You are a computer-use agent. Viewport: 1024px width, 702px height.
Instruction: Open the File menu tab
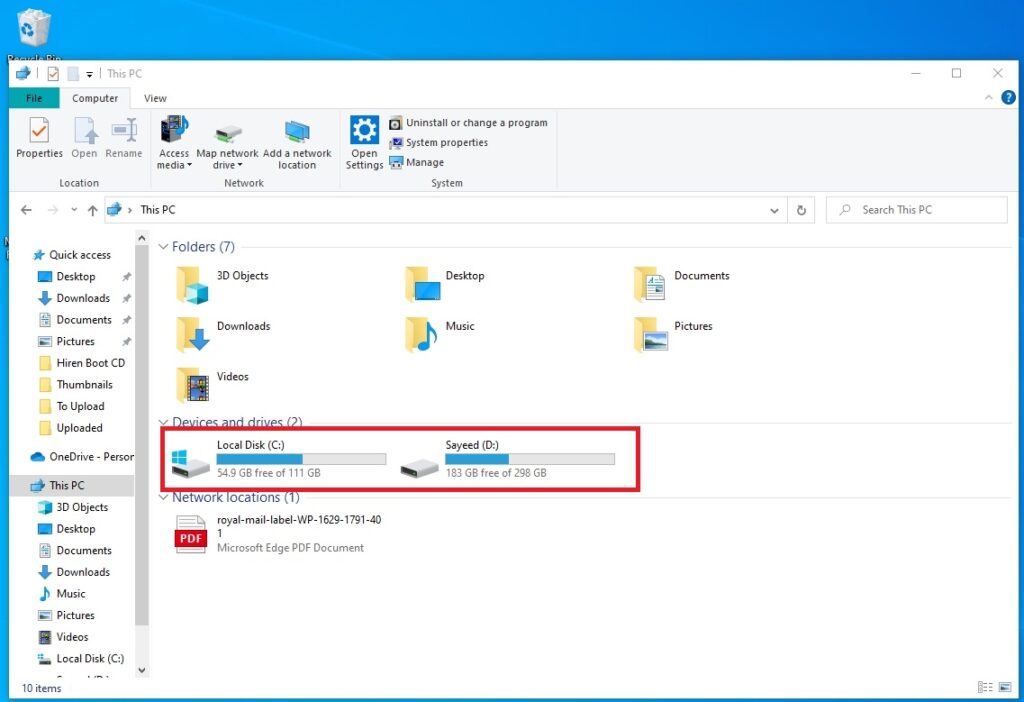coord(34,98)
